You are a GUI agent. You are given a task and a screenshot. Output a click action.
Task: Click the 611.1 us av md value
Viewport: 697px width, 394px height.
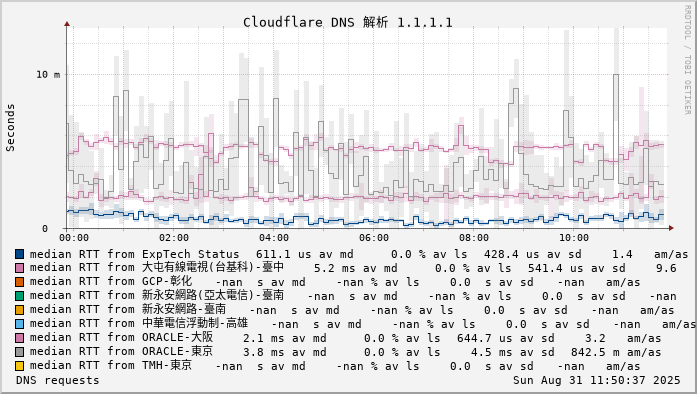(x=305, y=254)
